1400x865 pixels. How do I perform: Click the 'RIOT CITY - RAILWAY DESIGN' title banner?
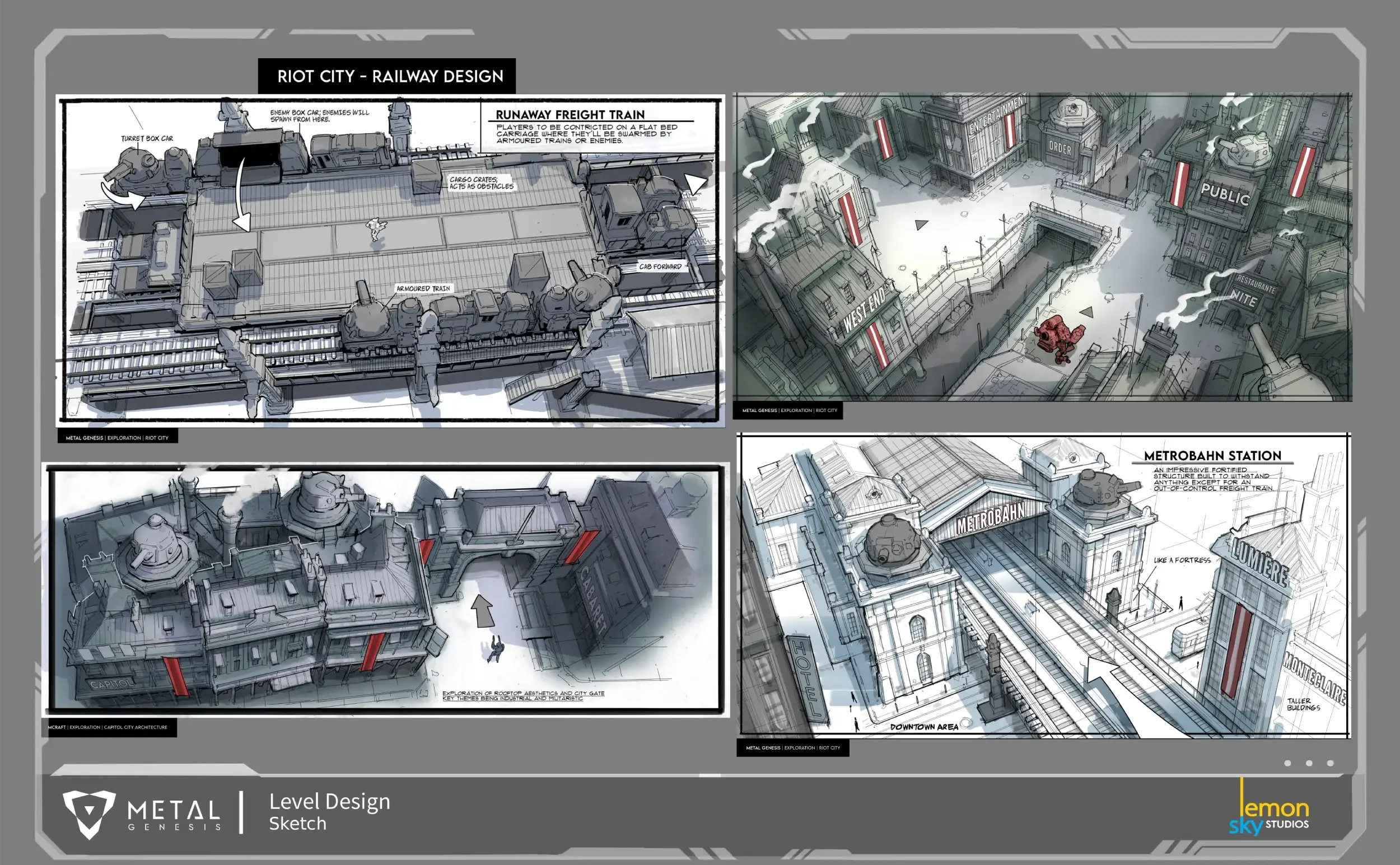(387, 76)
